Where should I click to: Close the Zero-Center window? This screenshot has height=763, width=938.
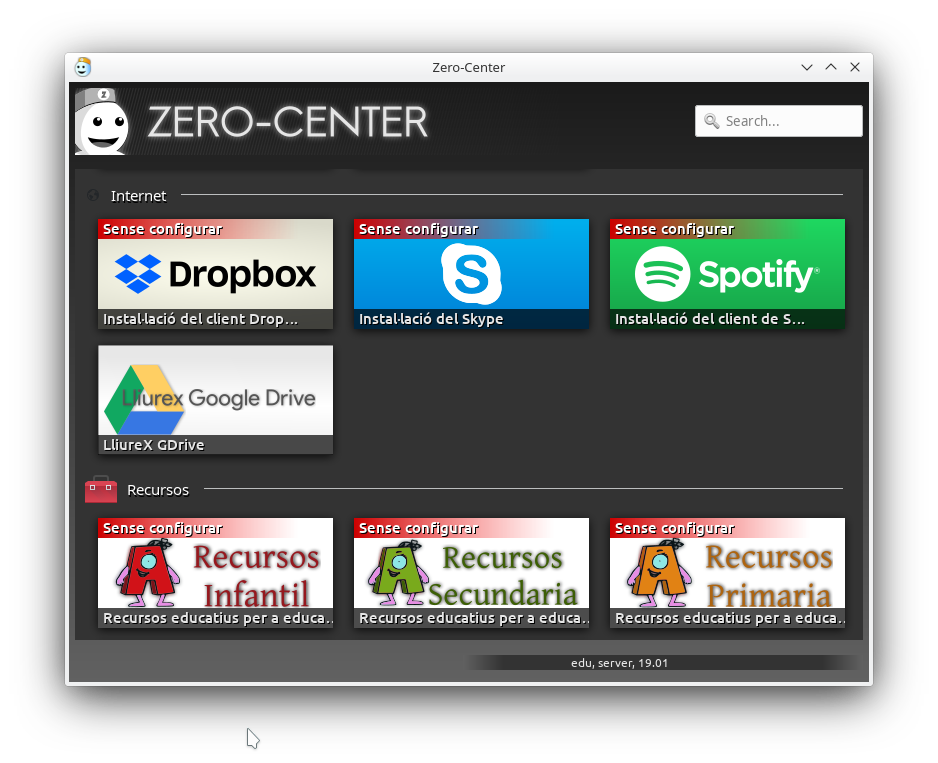855,67
